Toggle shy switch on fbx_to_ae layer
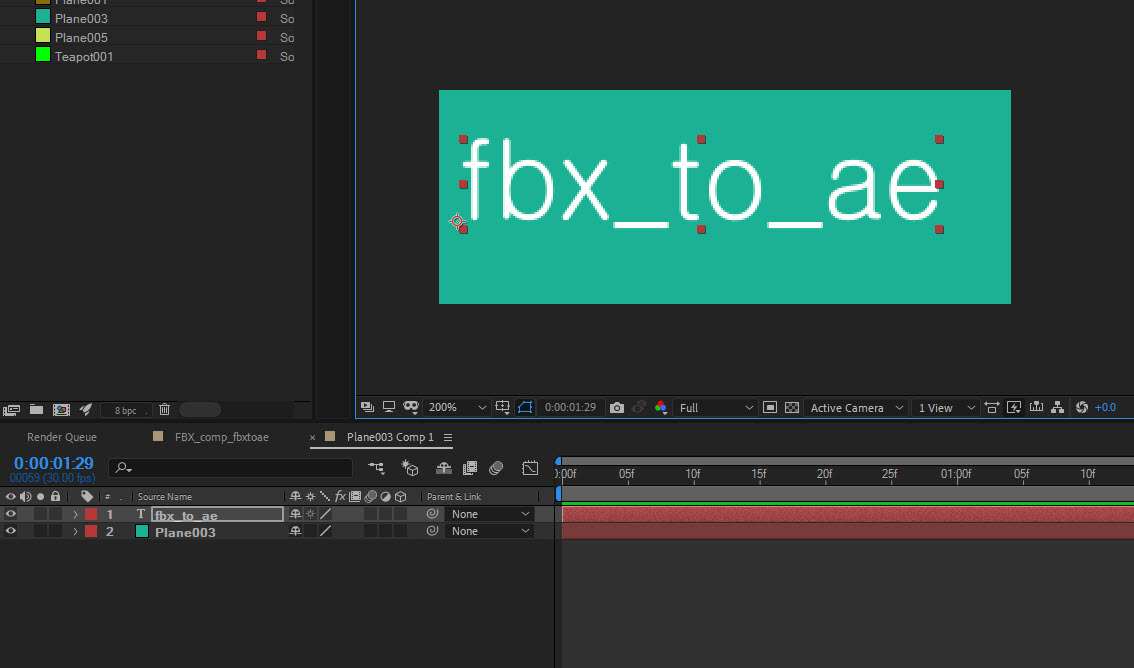Image resolution: width=1134 pixels, height=668 pixels. pyautogui.click(x=295, y=514)
